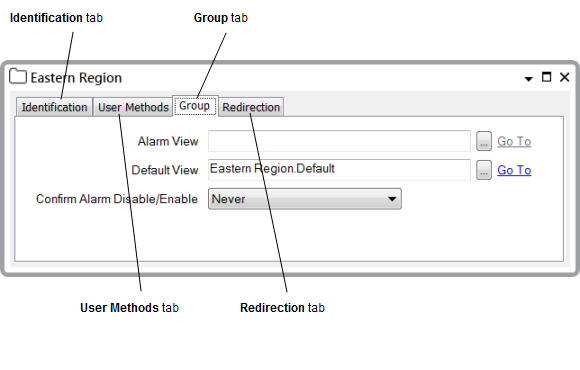
Task: Select the Group tab
Action: click(x=195, y=106)
